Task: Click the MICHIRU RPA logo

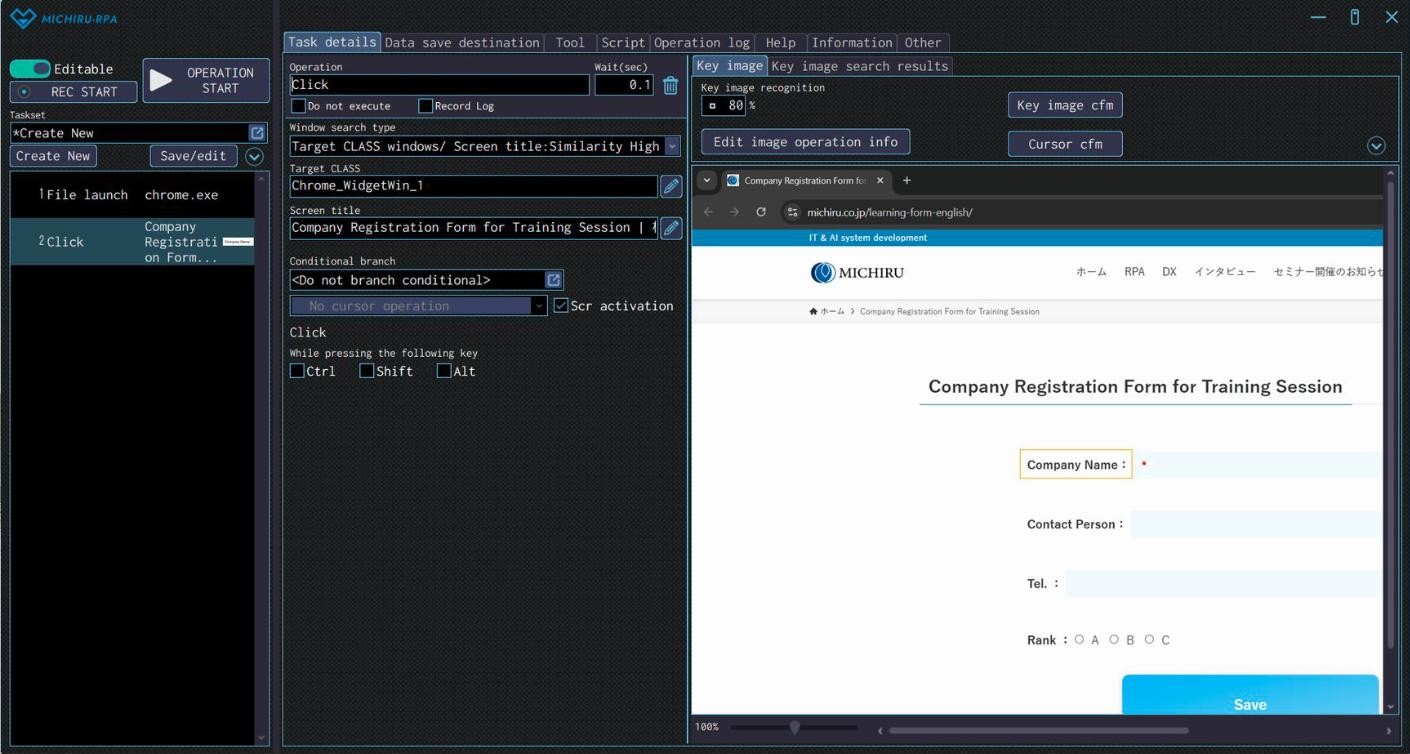Action: pyautogui.click(x=65, y=18)
